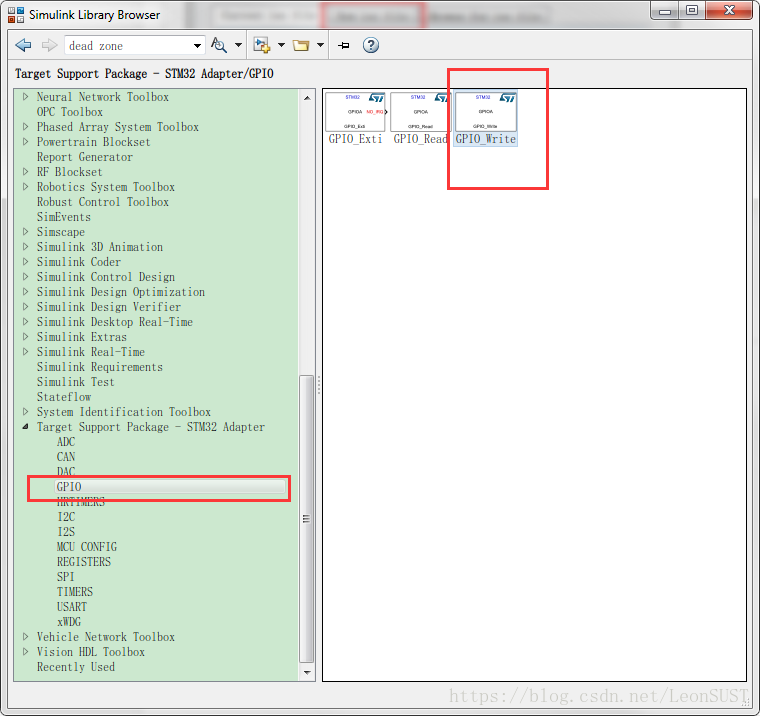
Task: Click the library tree scrollbar thumb
Action: (306, 519)
